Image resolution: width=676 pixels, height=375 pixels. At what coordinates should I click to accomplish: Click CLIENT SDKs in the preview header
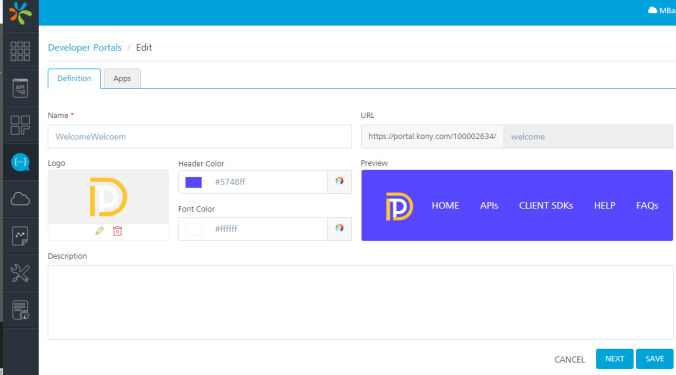pos(546,206)
